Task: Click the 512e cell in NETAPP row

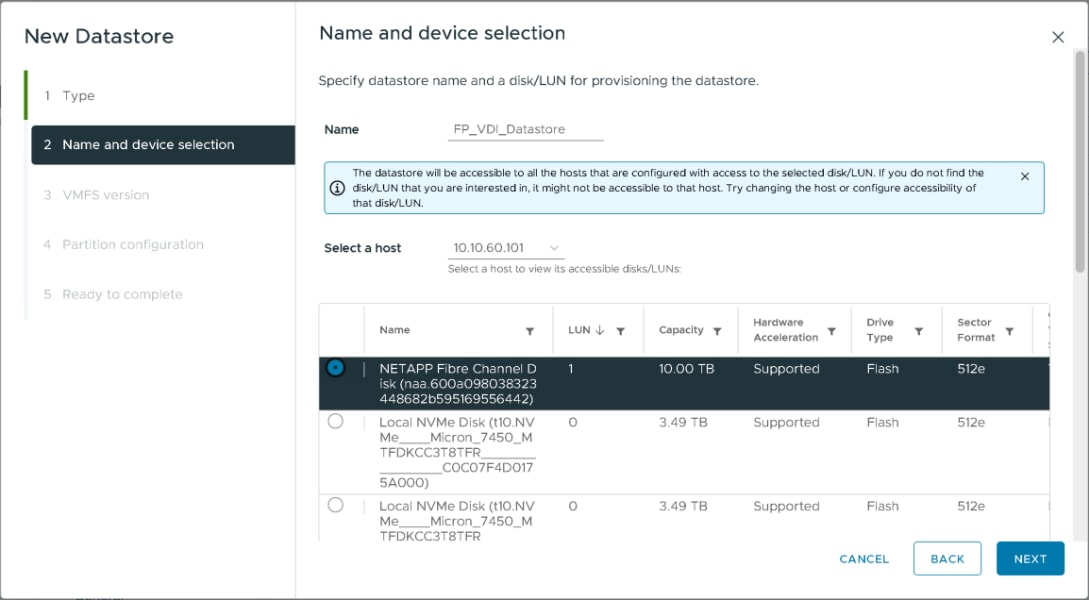Action: (971, 369)
